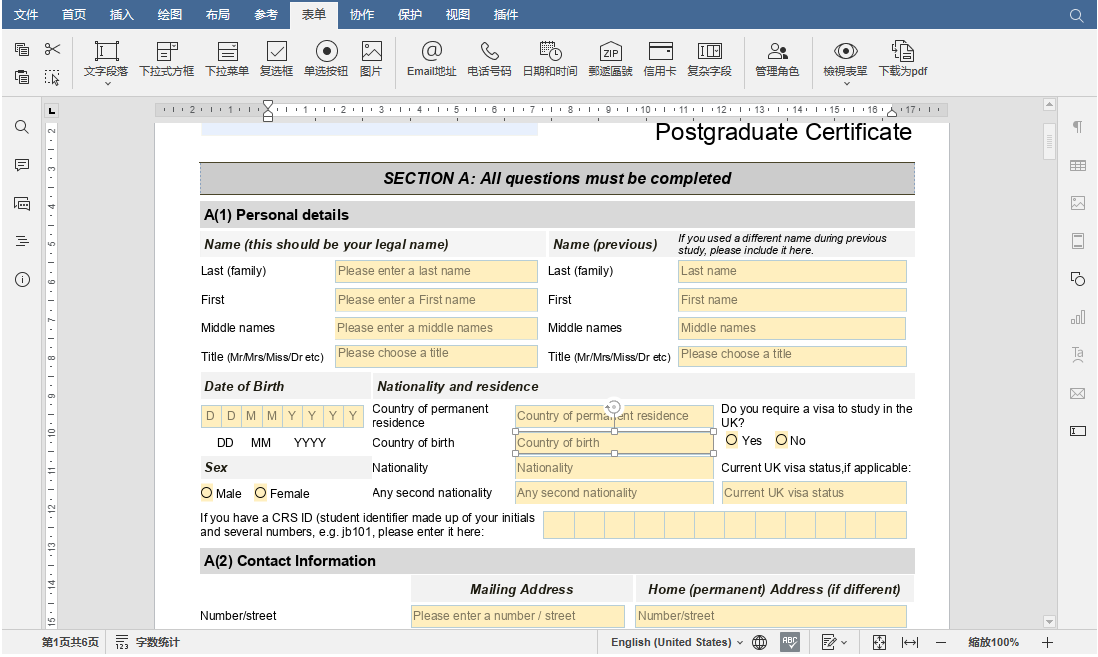Open the title dropdown under Name (previous)
Screen dimensions: 1098x657
point(792,356)
